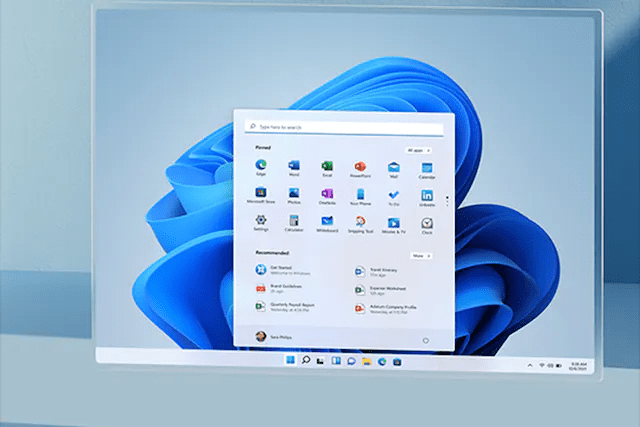Launch PowerPoint from pinned apps
The width and height of the screenshot is (640, 427).
coord(360,169)
